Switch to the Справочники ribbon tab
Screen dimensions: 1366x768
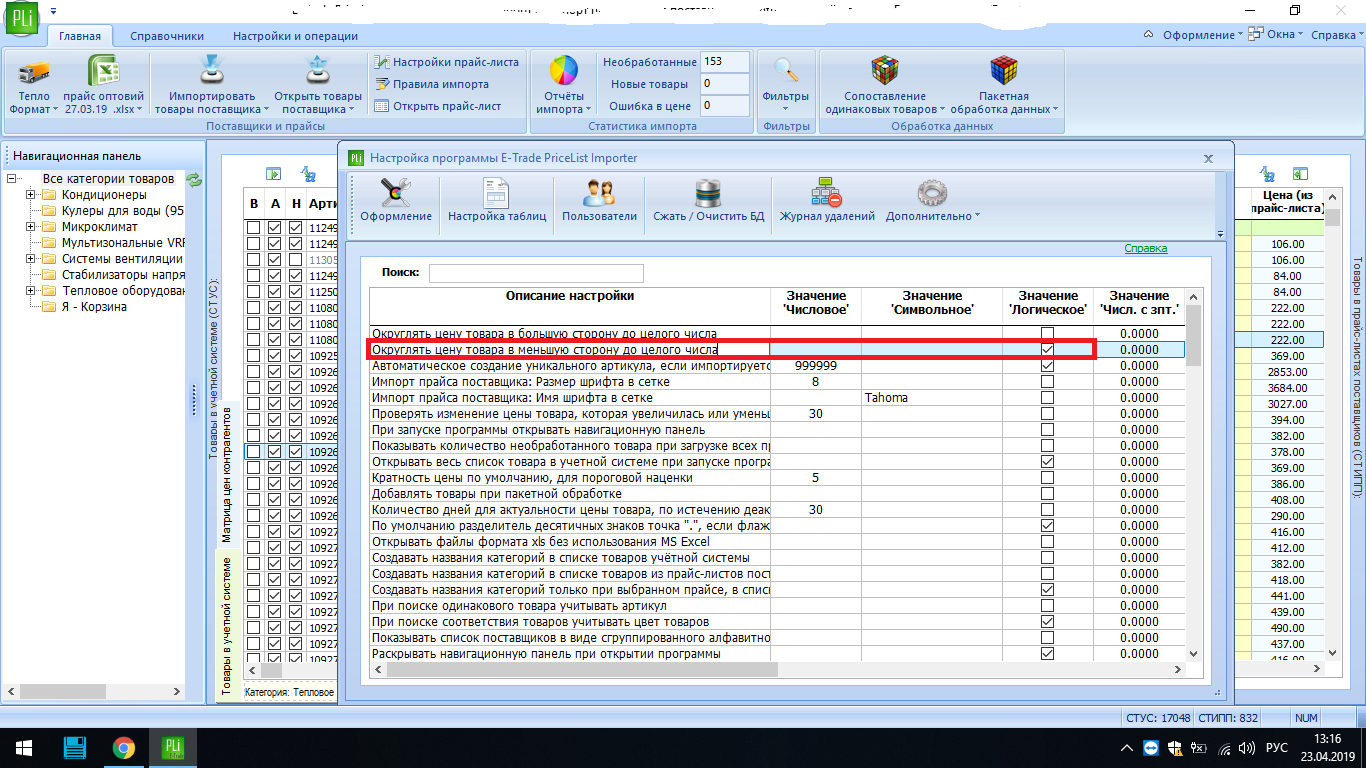click(167, 36)
